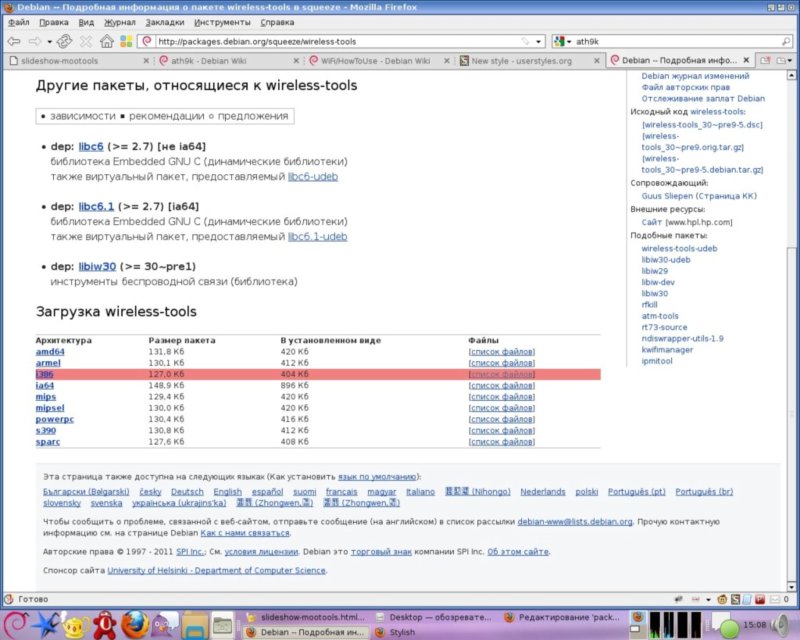Open the libiw30 dependency link

click(x=97, y=267)
